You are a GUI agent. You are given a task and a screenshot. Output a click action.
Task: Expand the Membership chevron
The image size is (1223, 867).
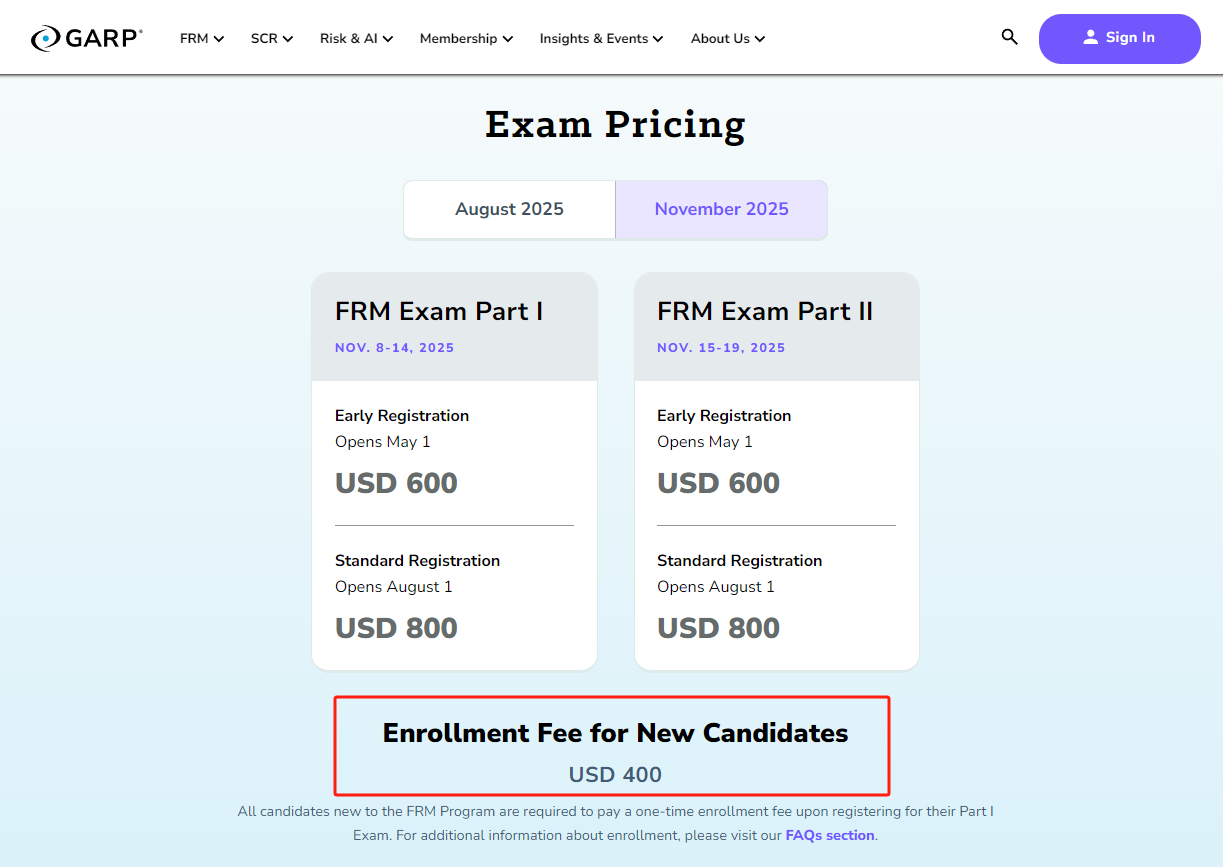pyautogui.click(x=508, y=39)
